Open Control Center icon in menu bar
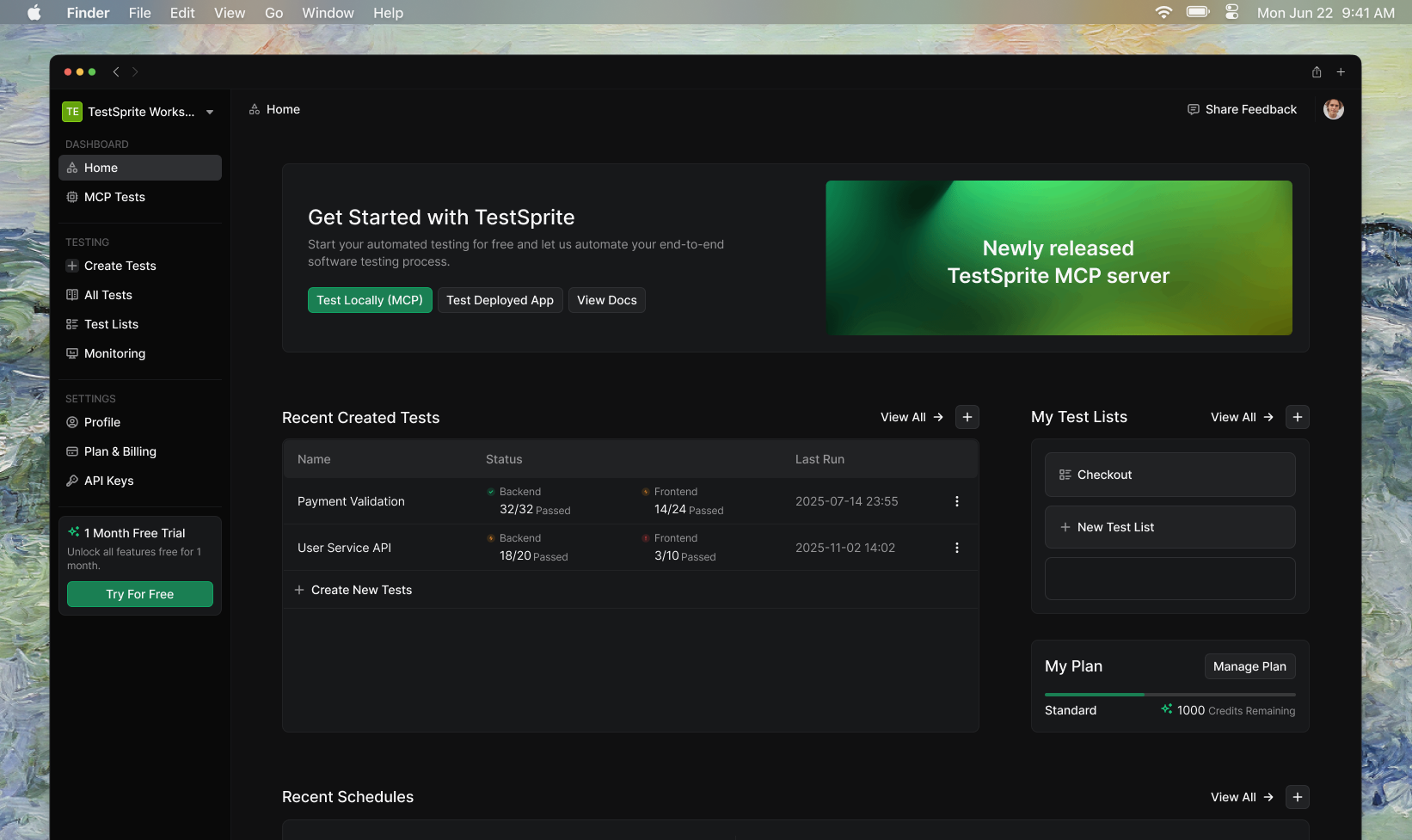This screenshot has height=840, width=1412. click(x=1232, y=12)
